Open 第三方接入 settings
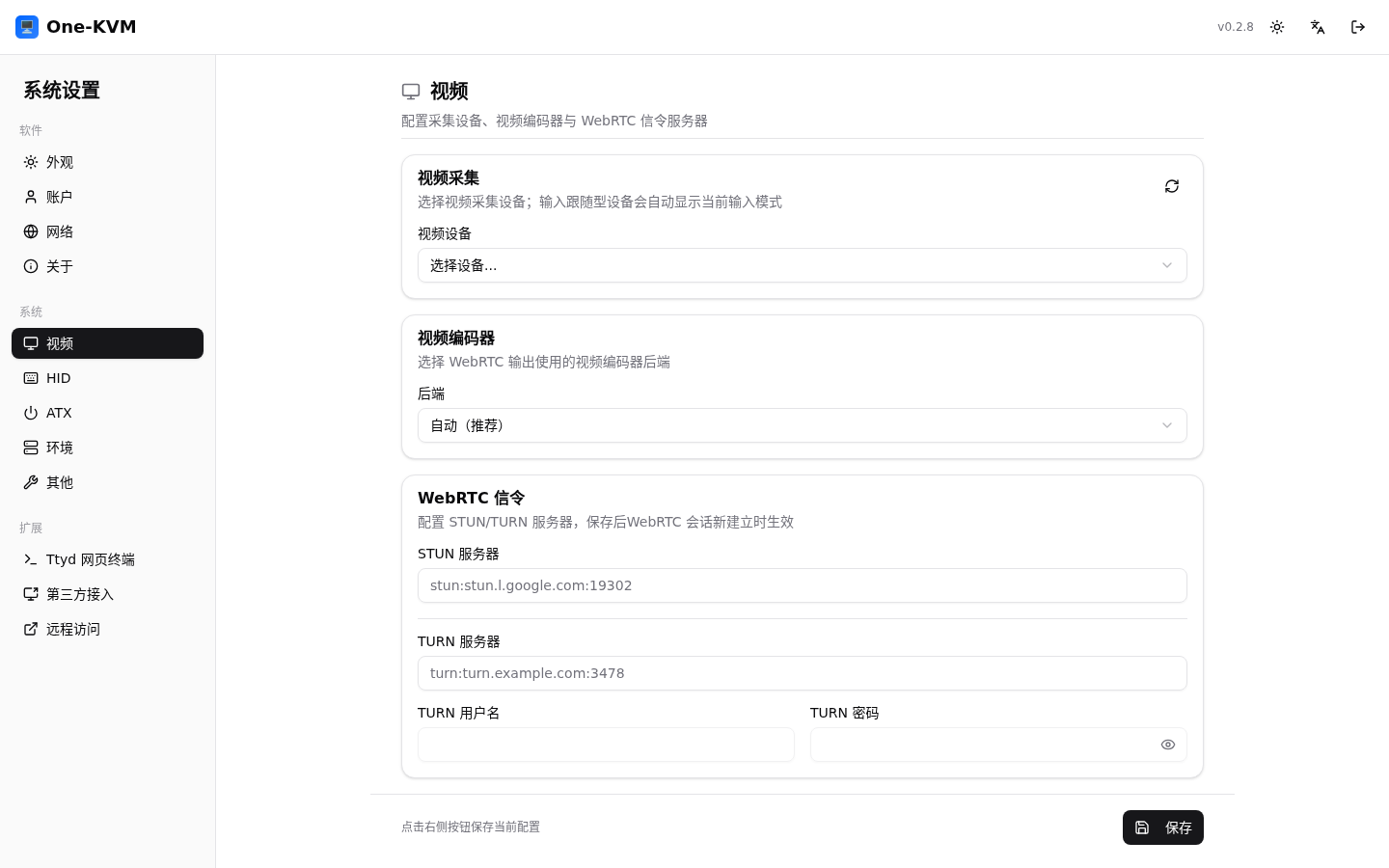 tap(107, 594)
